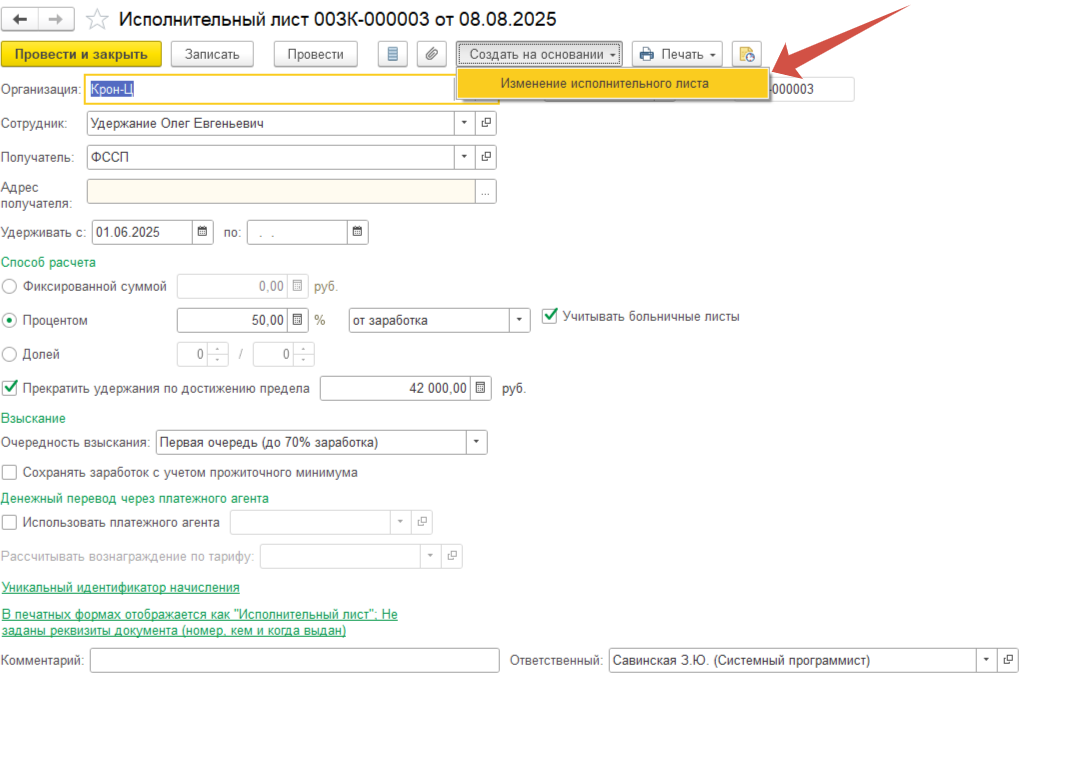1072x759 pixels.
Task: Add document to favorites with star
Action: coord(97,19)
